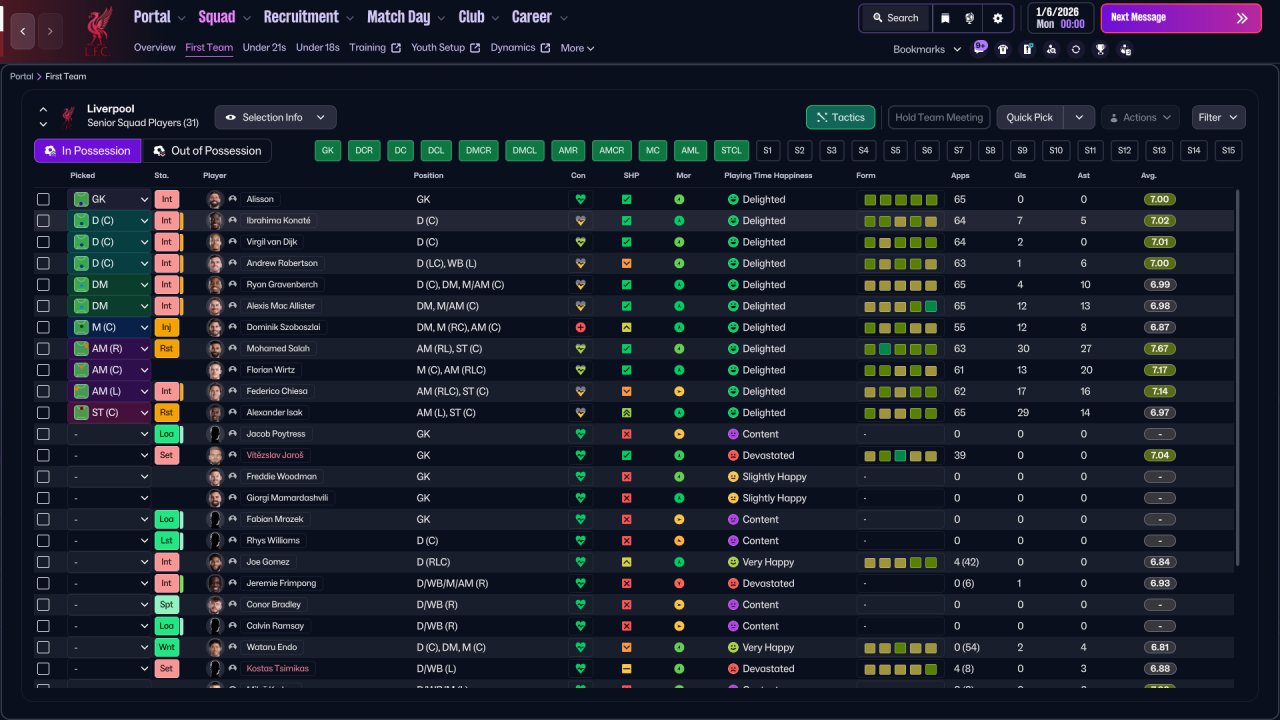Image resolution: width=1280 pixels, height=720 pixels.
Task: Open the Career menu
Action: point(540,17)
